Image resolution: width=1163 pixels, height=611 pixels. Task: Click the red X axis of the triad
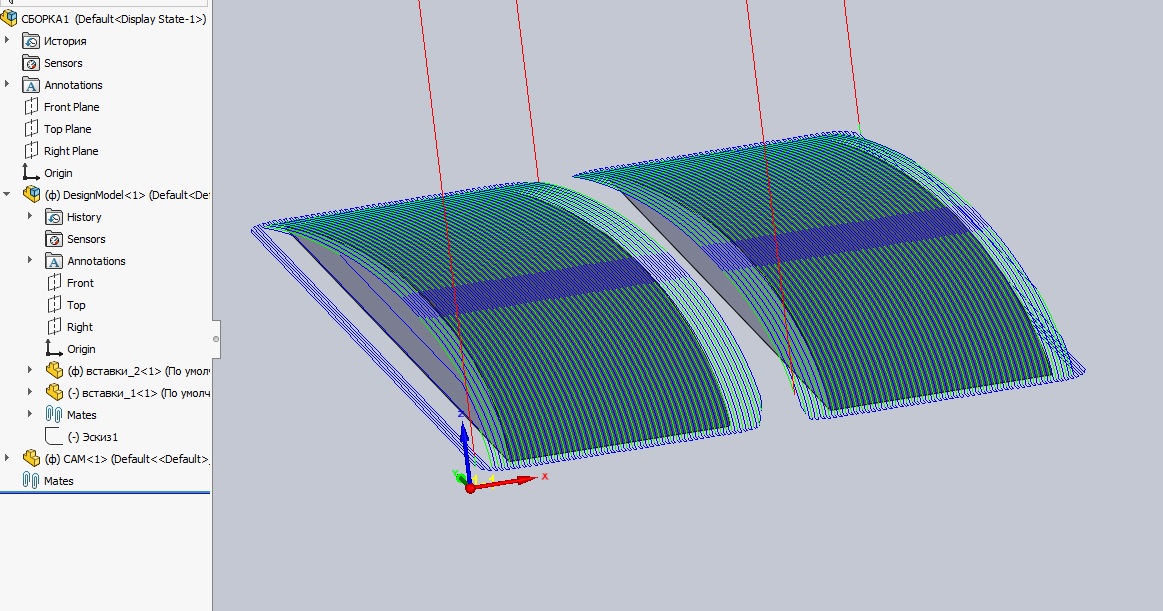504,483
